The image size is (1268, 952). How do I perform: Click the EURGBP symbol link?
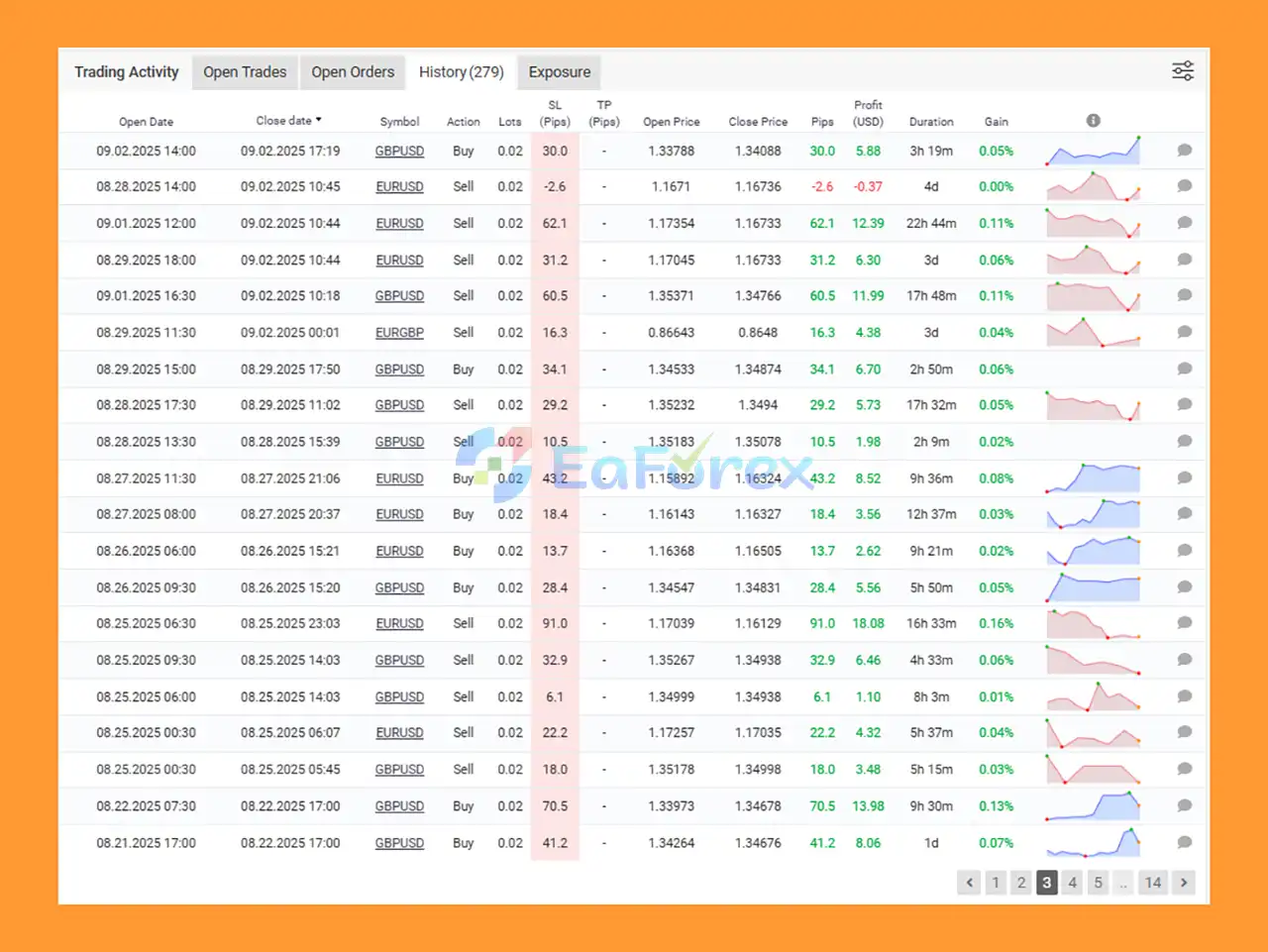point(399,333)
